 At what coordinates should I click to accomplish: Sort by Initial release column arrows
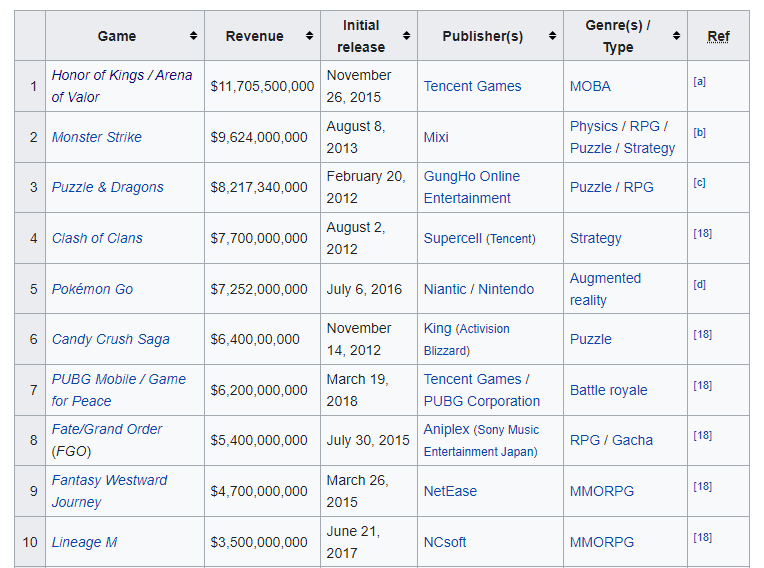(x=406, y=36)
